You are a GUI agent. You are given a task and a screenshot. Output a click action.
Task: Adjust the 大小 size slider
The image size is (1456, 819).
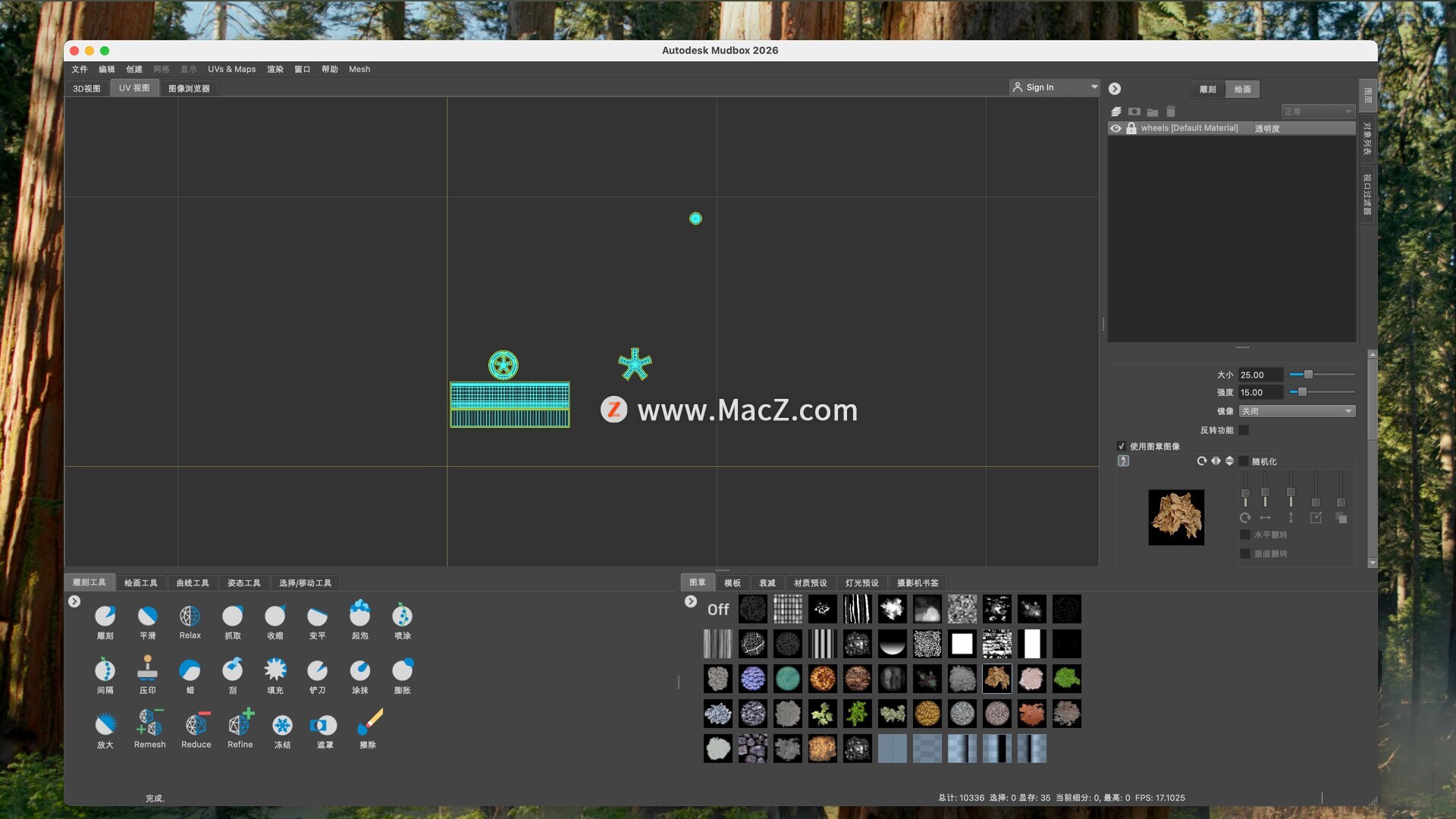[1322, 375]
